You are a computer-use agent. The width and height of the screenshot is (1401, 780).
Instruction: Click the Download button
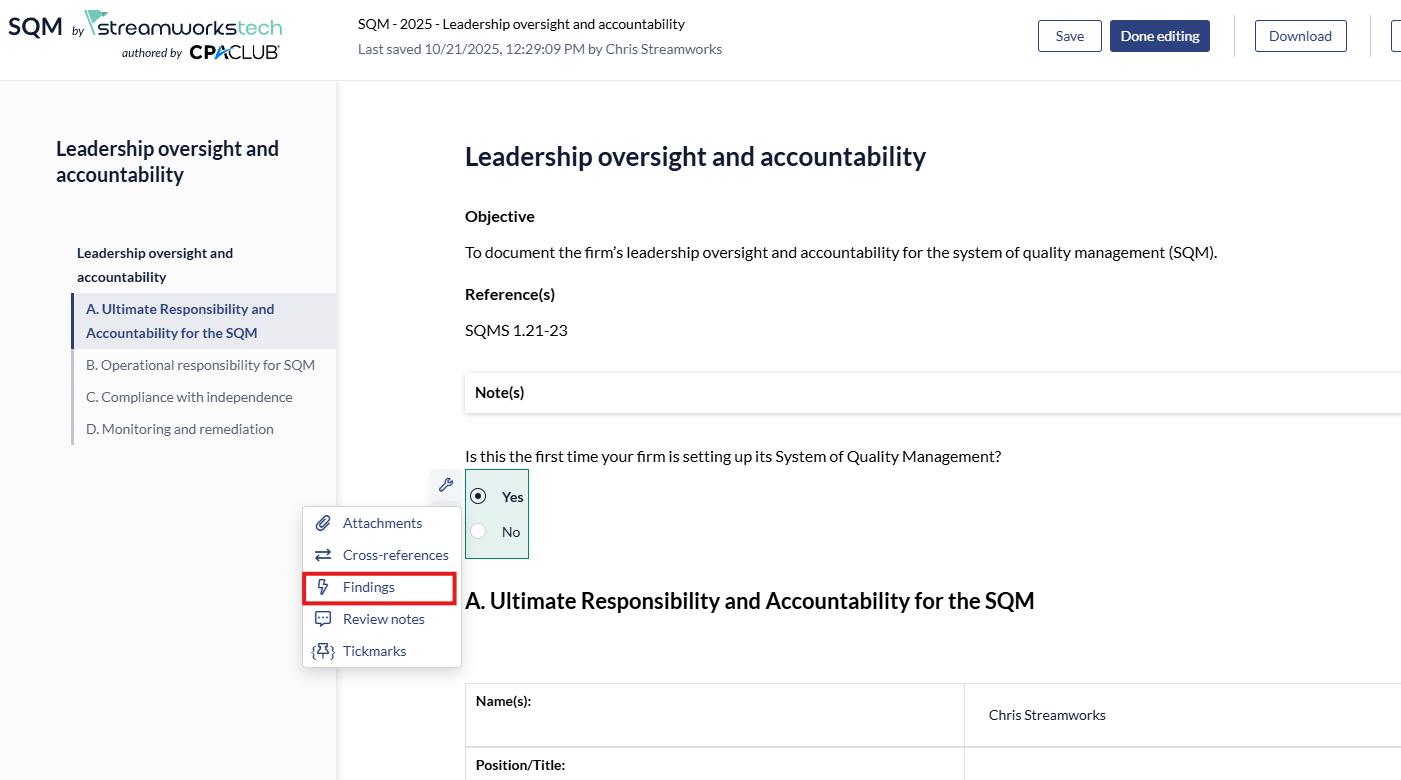pos(1300,36)
